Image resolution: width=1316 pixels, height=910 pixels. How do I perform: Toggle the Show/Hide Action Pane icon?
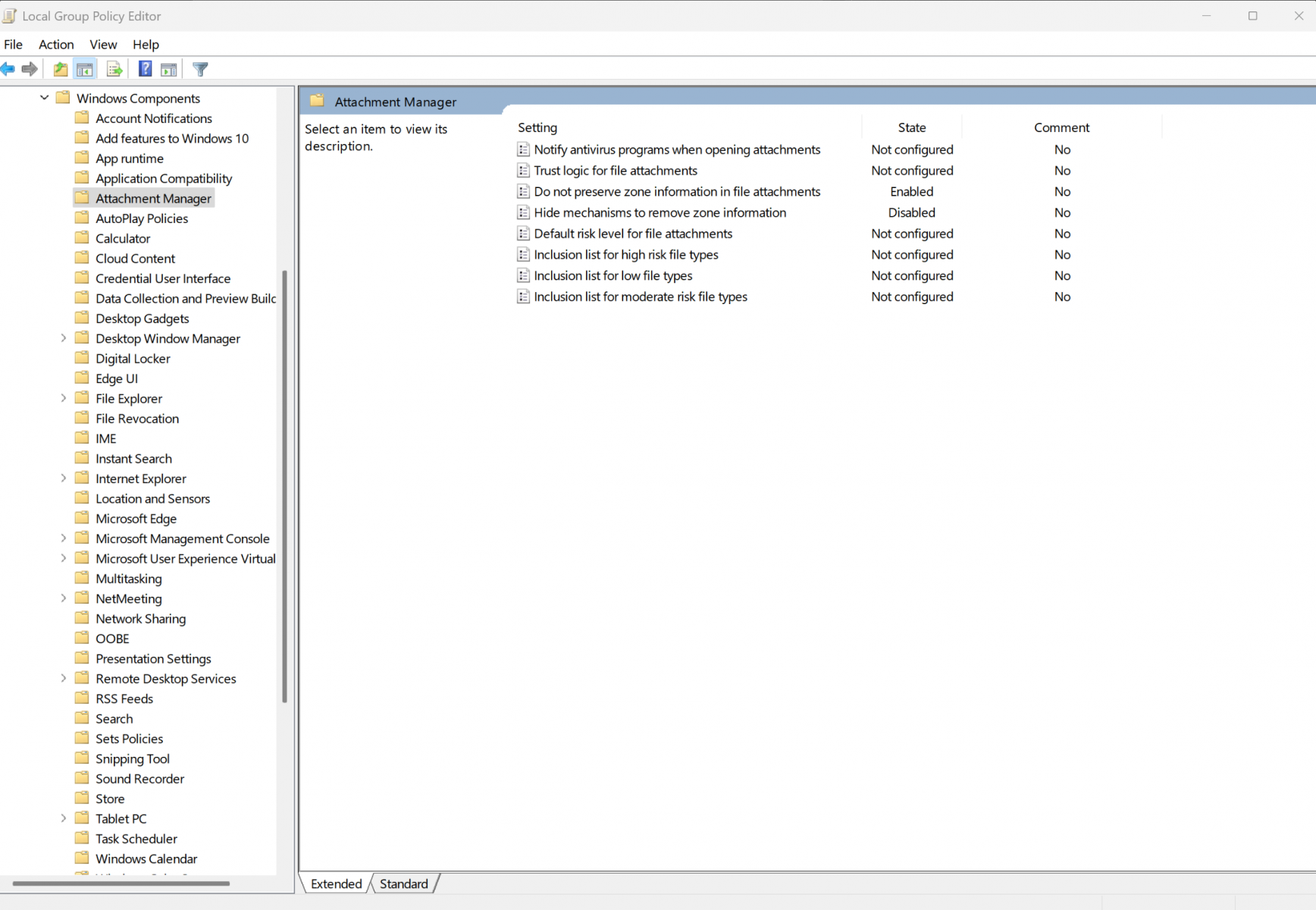click(169, 69)
